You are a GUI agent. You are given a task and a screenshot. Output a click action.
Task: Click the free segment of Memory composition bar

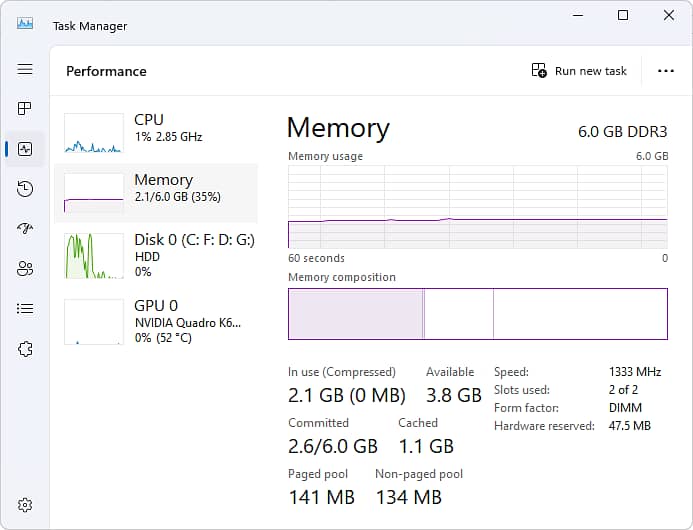(x=580, y=314)
